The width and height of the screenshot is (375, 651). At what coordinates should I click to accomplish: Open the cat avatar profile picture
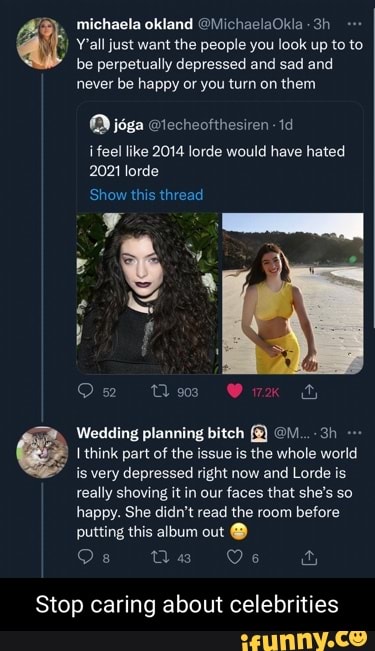click(42, 452)
